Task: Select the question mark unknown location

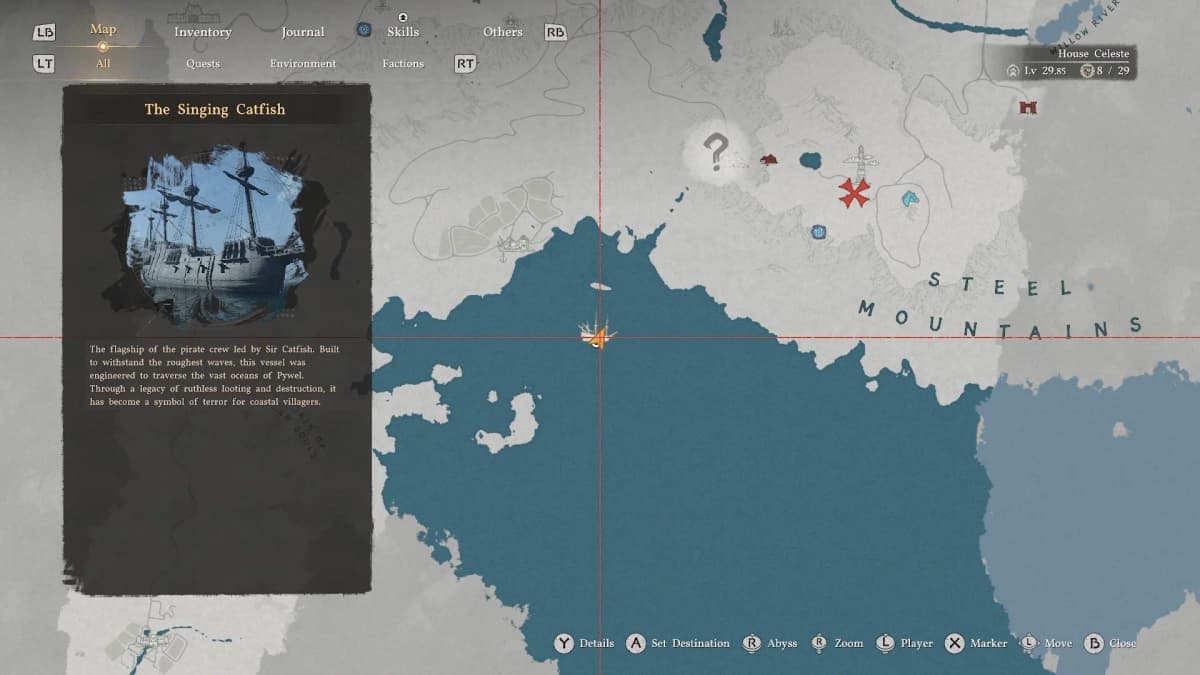Action: 715,152
